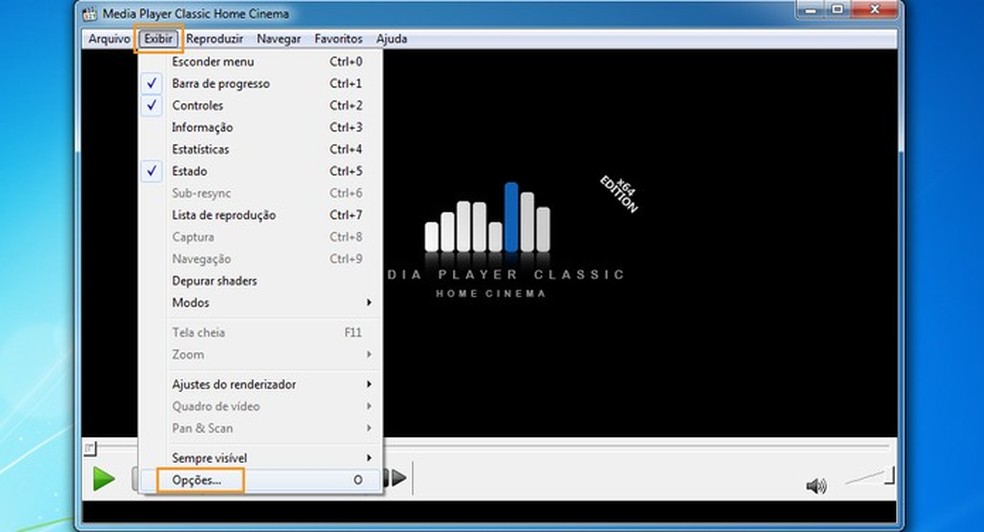Maximize the Media Player Classic window
The image size is (984, 532).
tap(837, 9)
